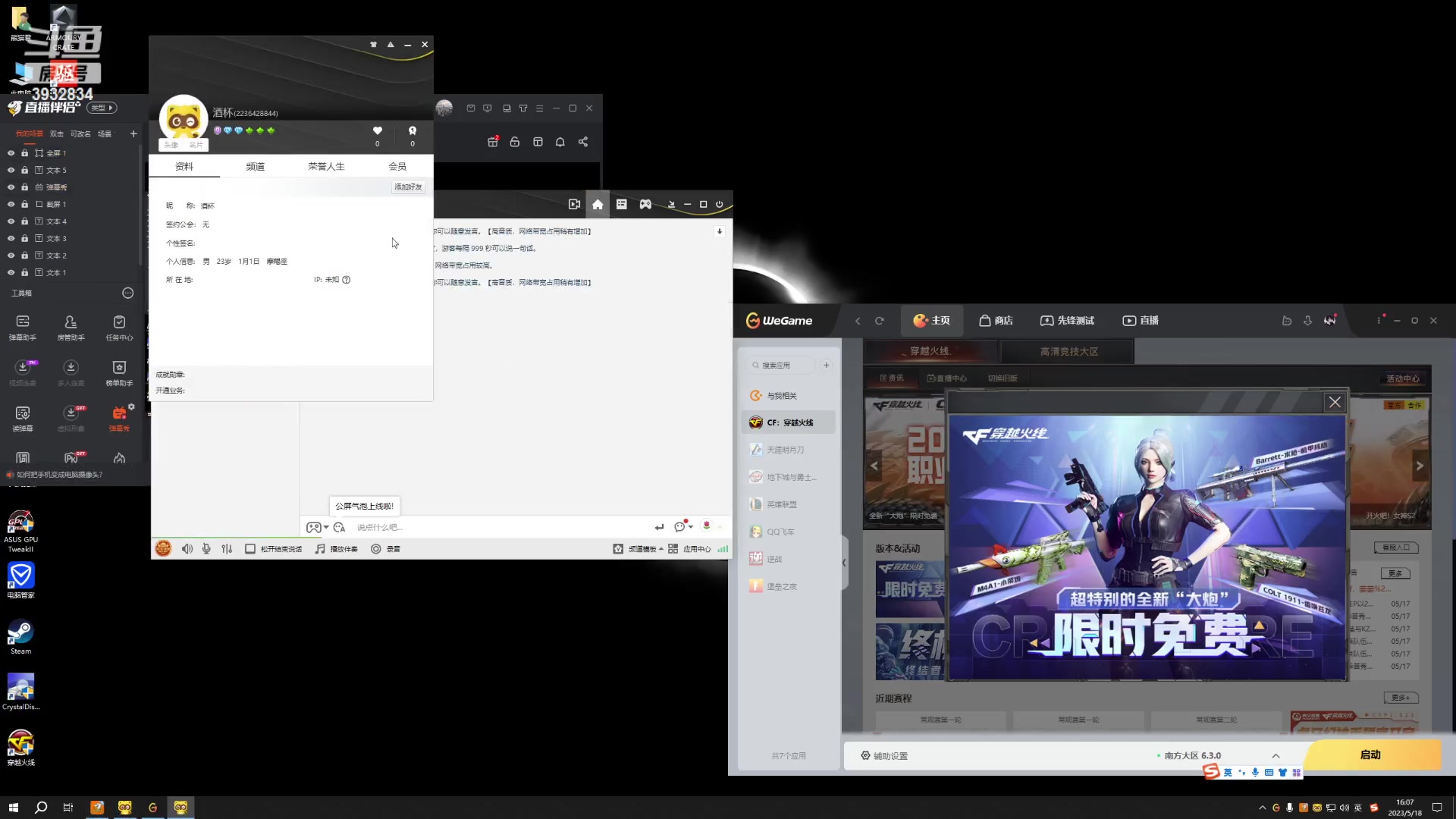
Task: Open 读弹幕 tool
Action: click(x=23, y=419)
